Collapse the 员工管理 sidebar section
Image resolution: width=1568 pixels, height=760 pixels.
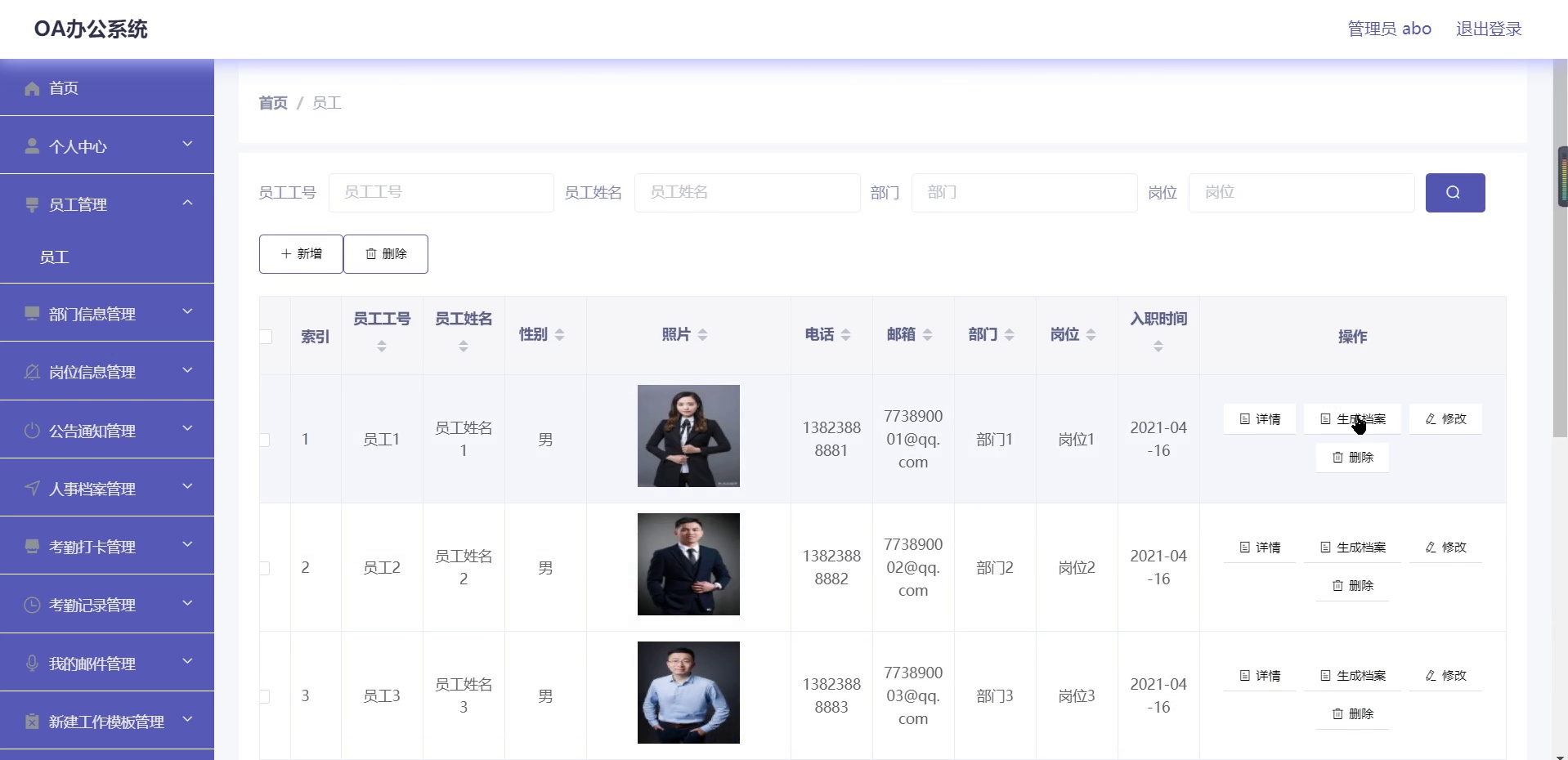point(186,203)
